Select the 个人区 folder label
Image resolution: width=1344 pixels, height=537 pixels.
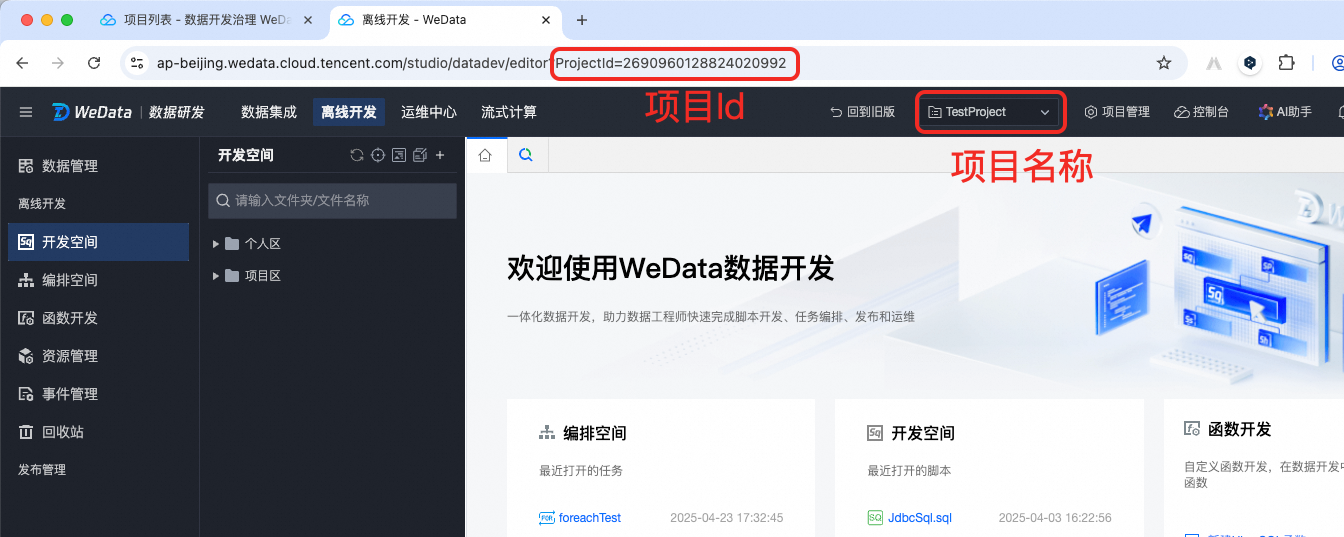click(263, 244)
